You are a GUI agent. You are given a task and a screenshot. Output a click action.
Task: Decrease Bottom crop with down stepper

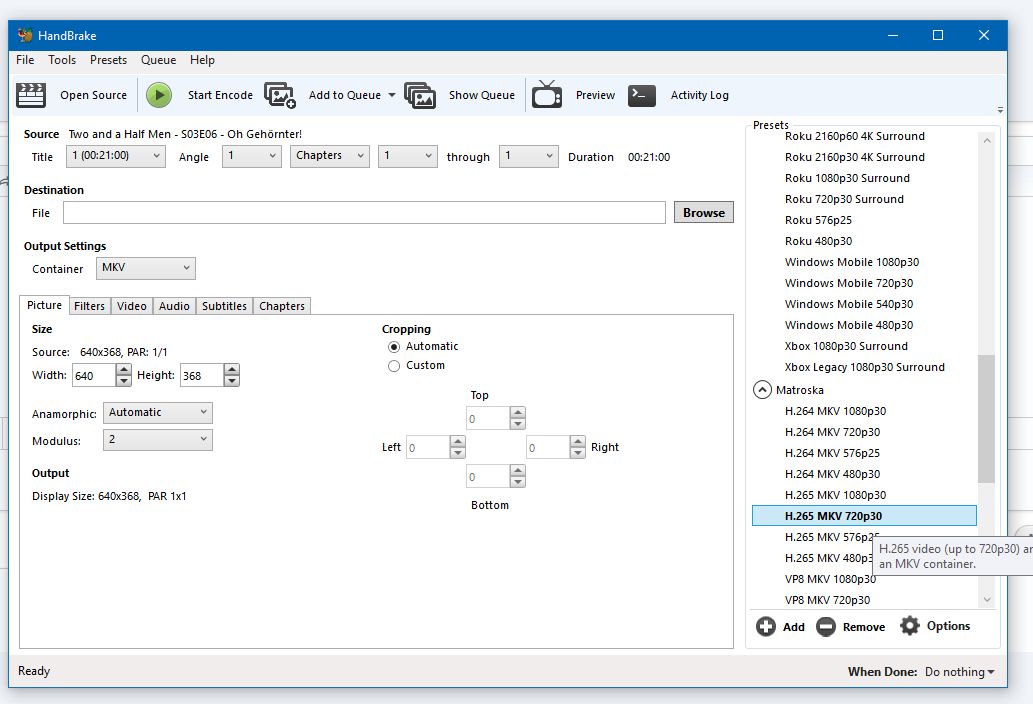click(x=518, y=482)
